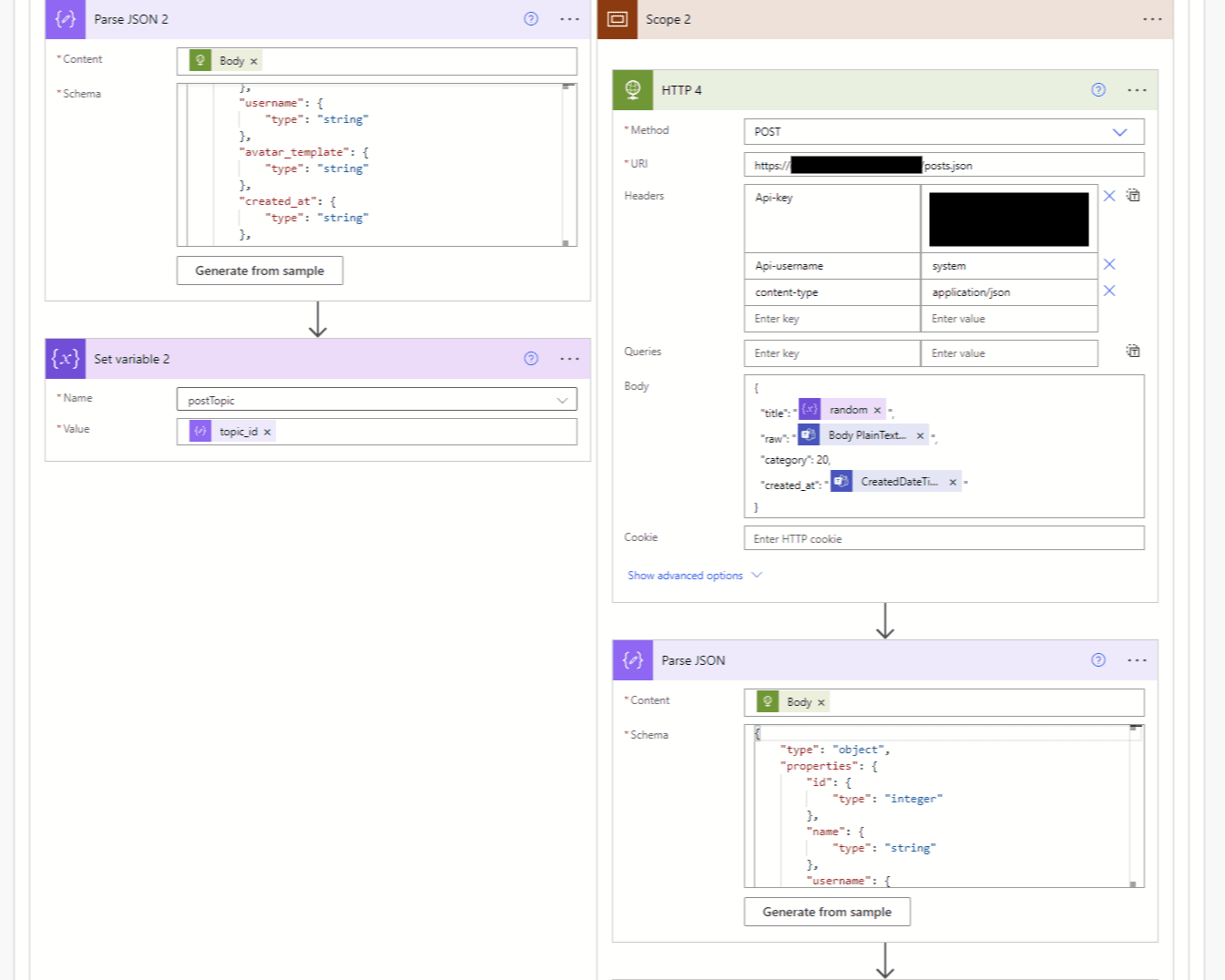This screenshot has width=1225, height=980.
Task: Click the Parse JSON 2 schema scrollbar
Action: click(567, 164)
